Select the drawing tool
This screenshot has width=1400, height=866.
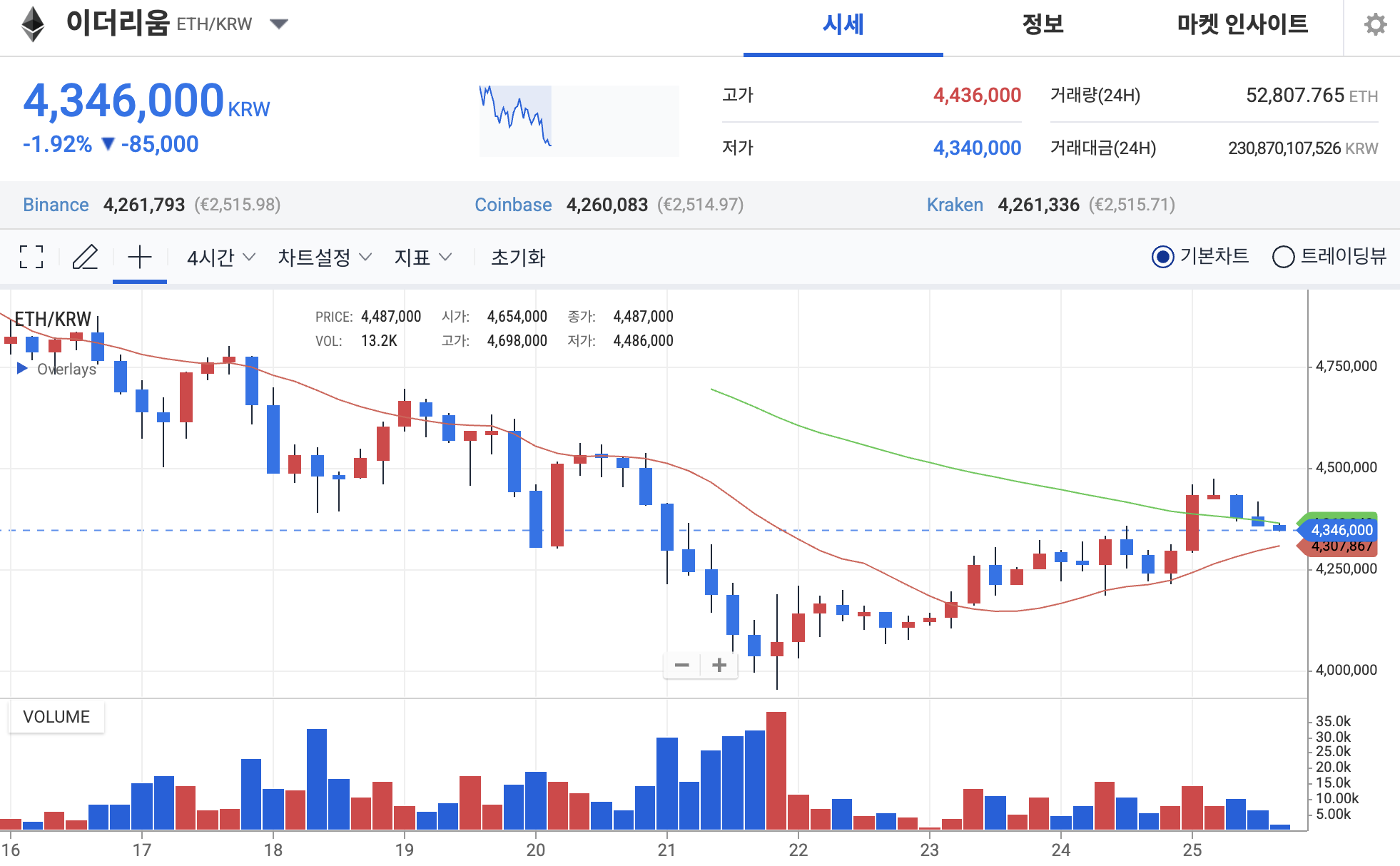tap(86, 258)
